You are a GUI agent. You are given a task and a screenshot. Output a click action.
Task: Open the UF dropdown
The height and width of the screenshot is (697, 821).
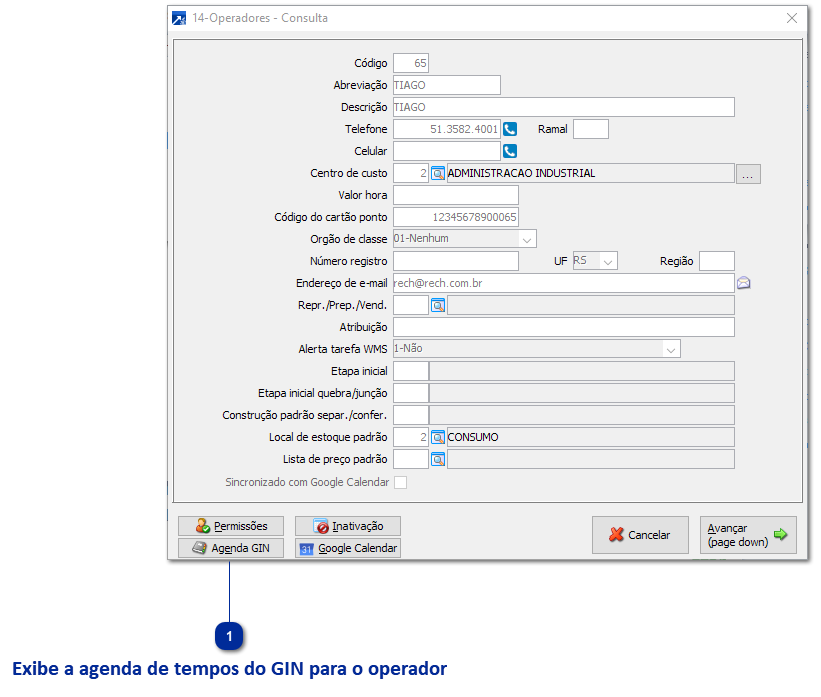pos(608,261)
